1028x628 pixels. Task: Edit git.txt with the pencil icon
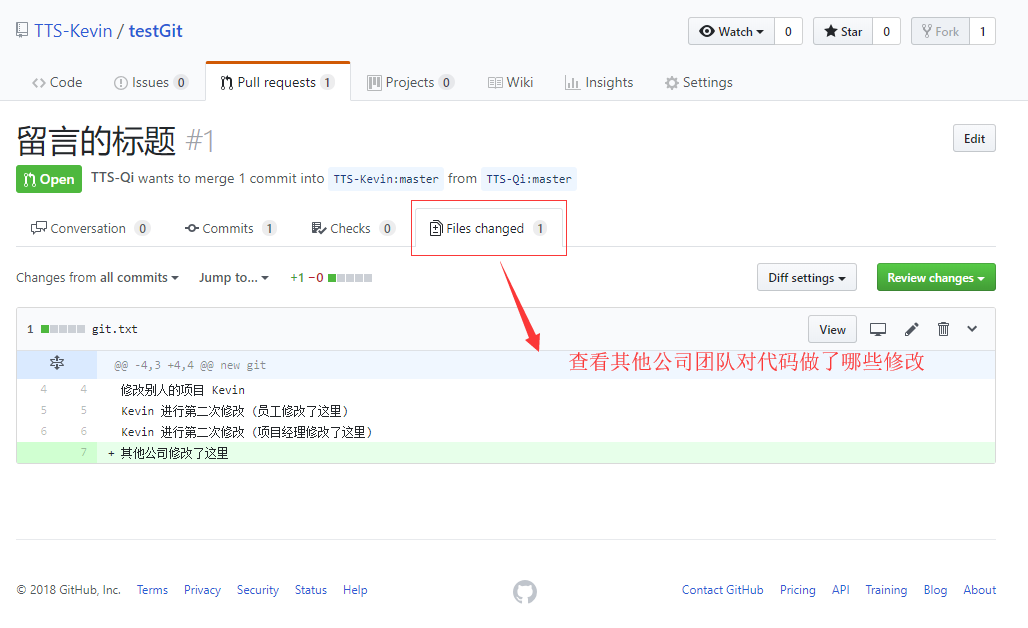[911, 329]
